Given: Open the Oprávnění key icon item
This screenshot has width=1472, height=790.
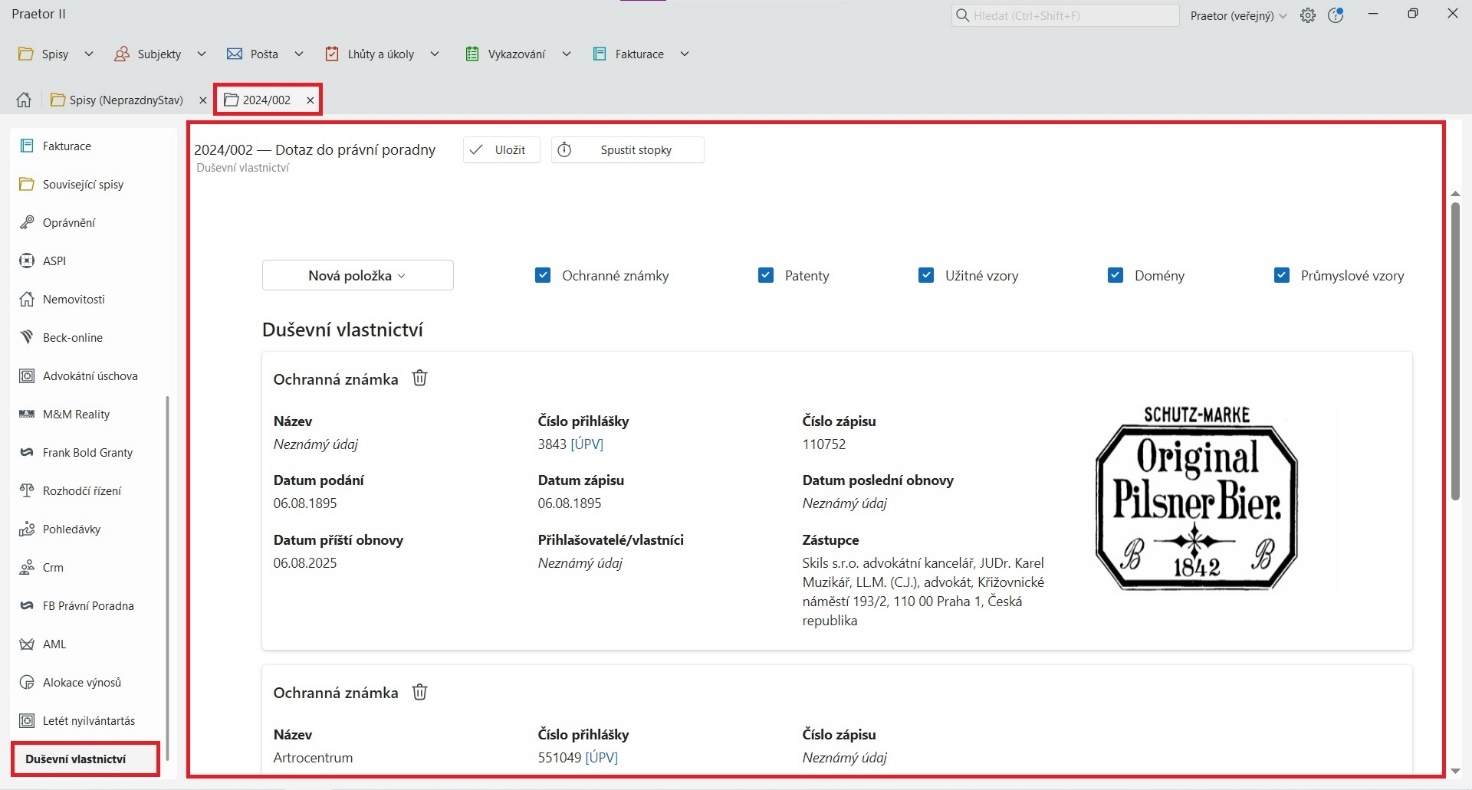Looking at the screenshot, I should coord(68,223).
